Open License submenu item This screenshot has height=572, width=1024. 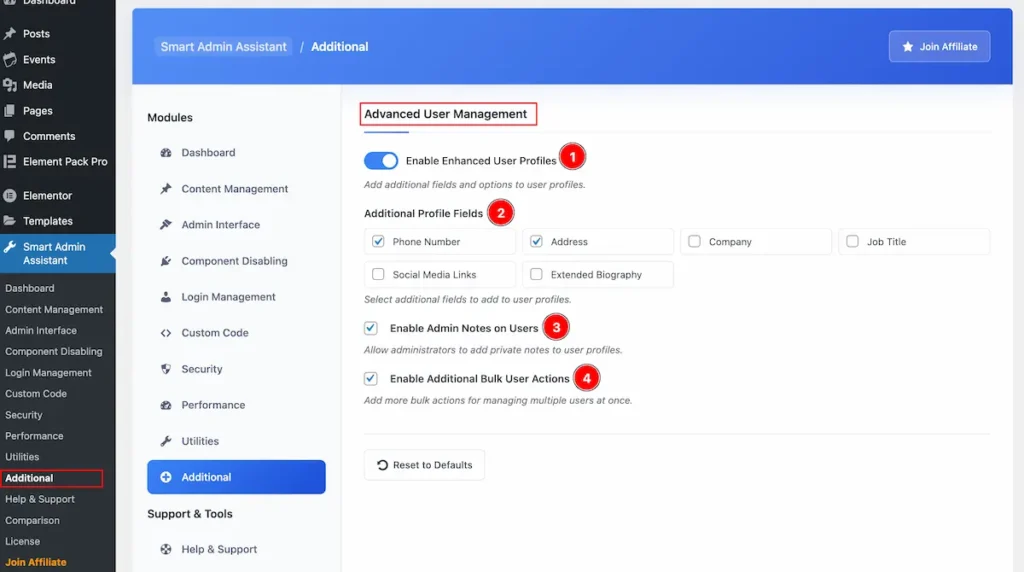(x=23, y=541)
